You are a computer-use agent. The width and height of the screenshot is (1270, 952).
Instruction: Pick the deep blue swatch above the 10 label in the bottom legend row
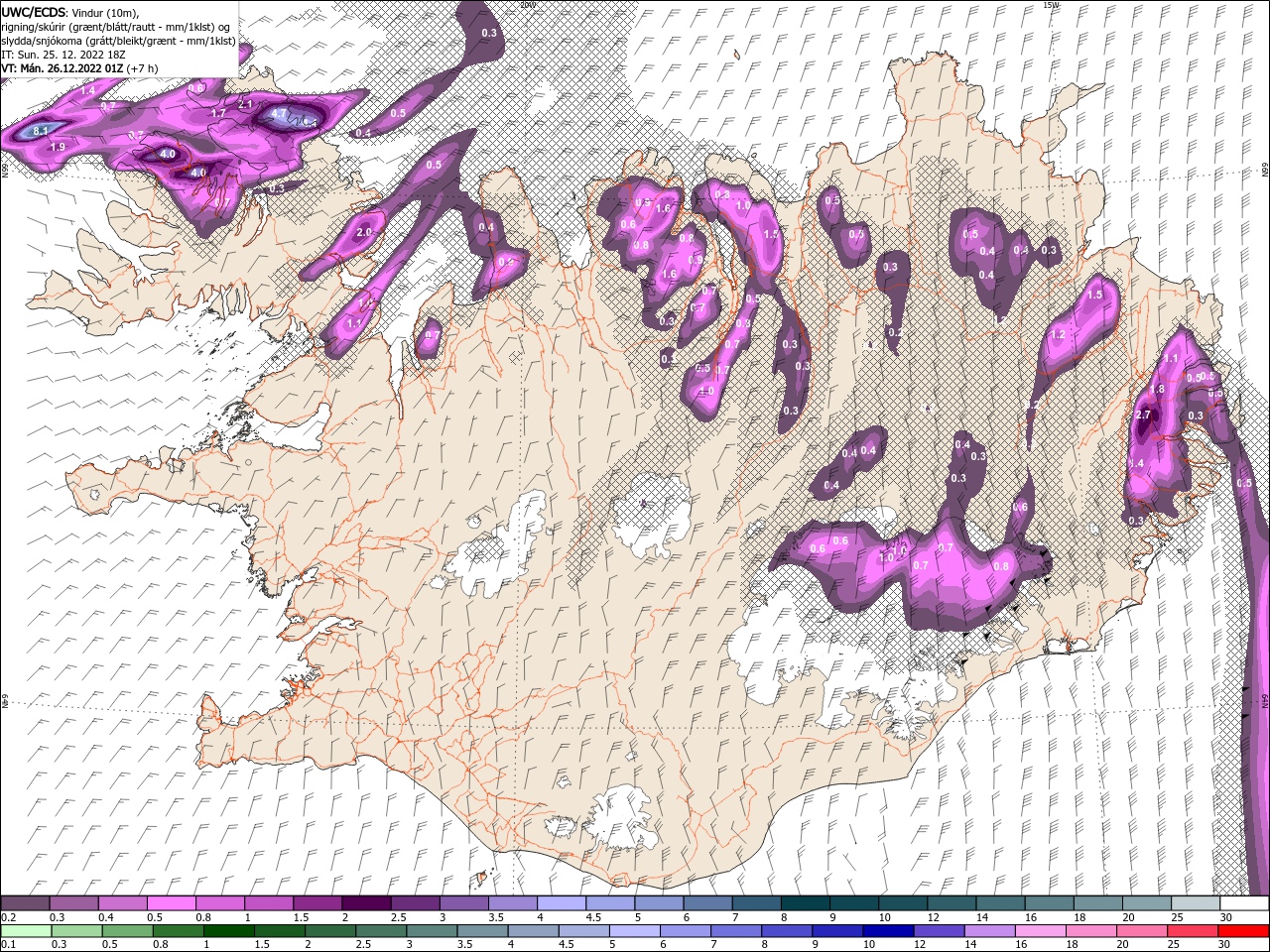pyautogui.click(x=888, y=930)
